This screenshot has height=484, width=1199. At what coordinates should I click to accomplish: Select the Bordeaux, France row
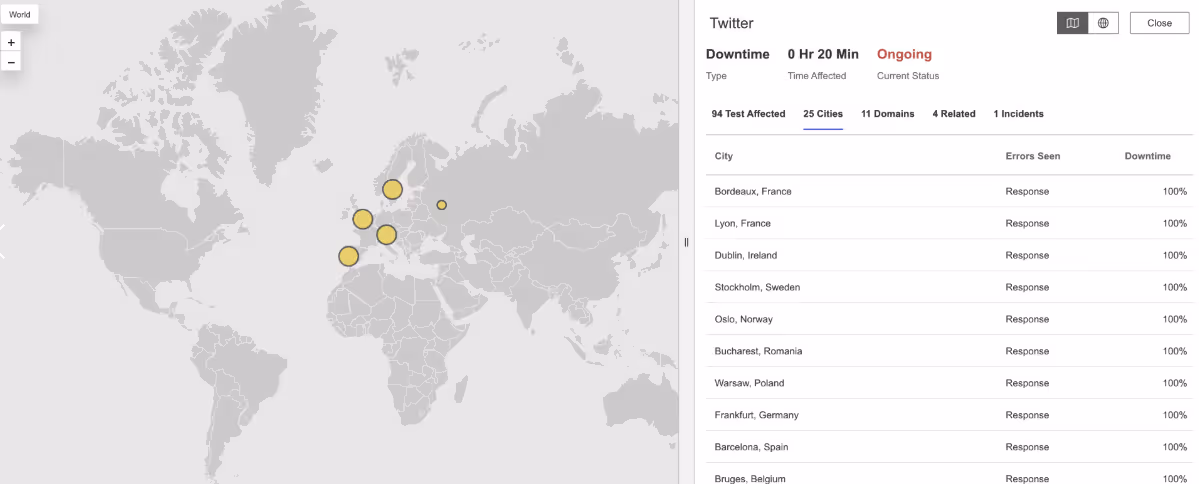949,191
